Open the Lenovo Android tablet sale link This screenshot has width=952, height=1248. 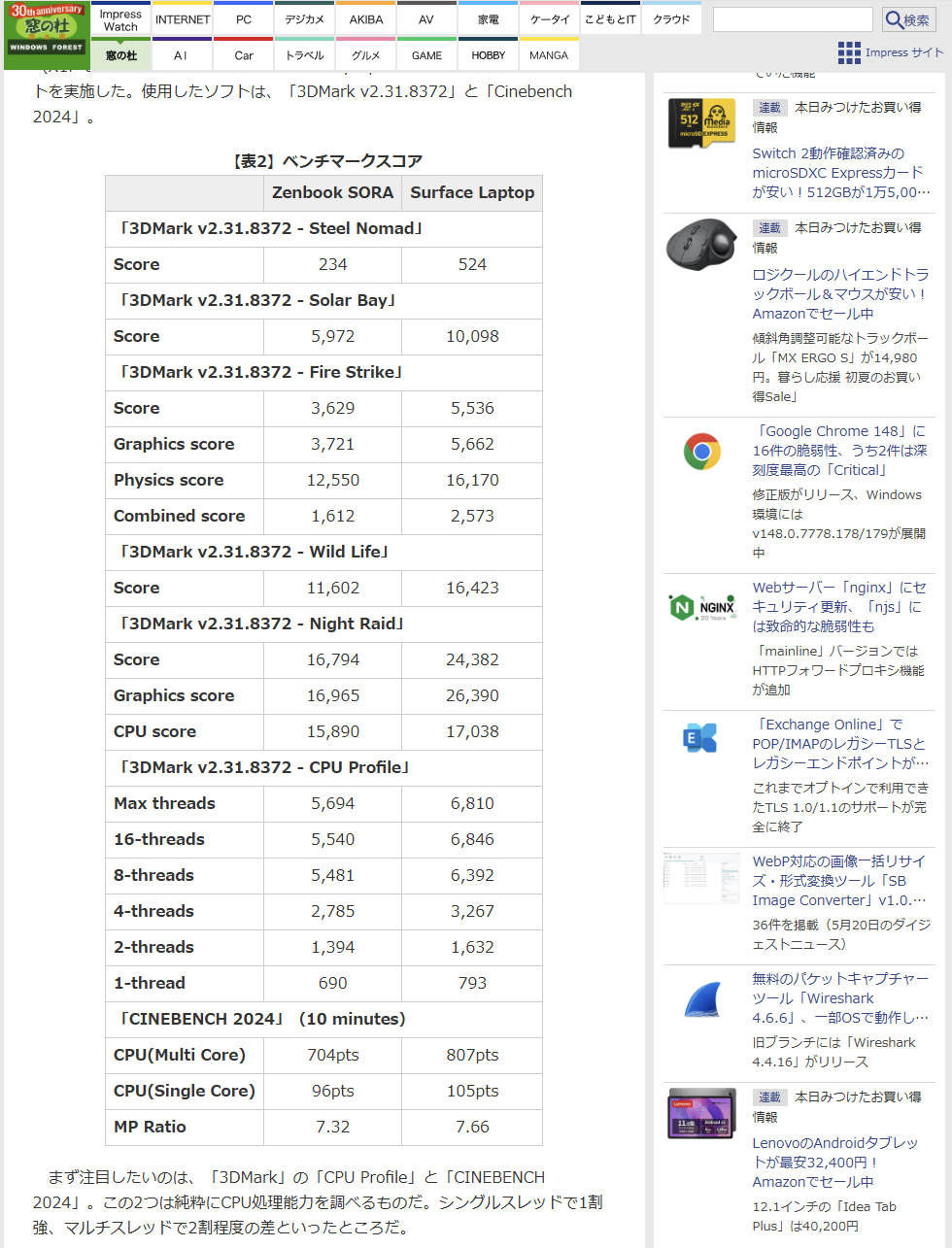(835, 1163)
